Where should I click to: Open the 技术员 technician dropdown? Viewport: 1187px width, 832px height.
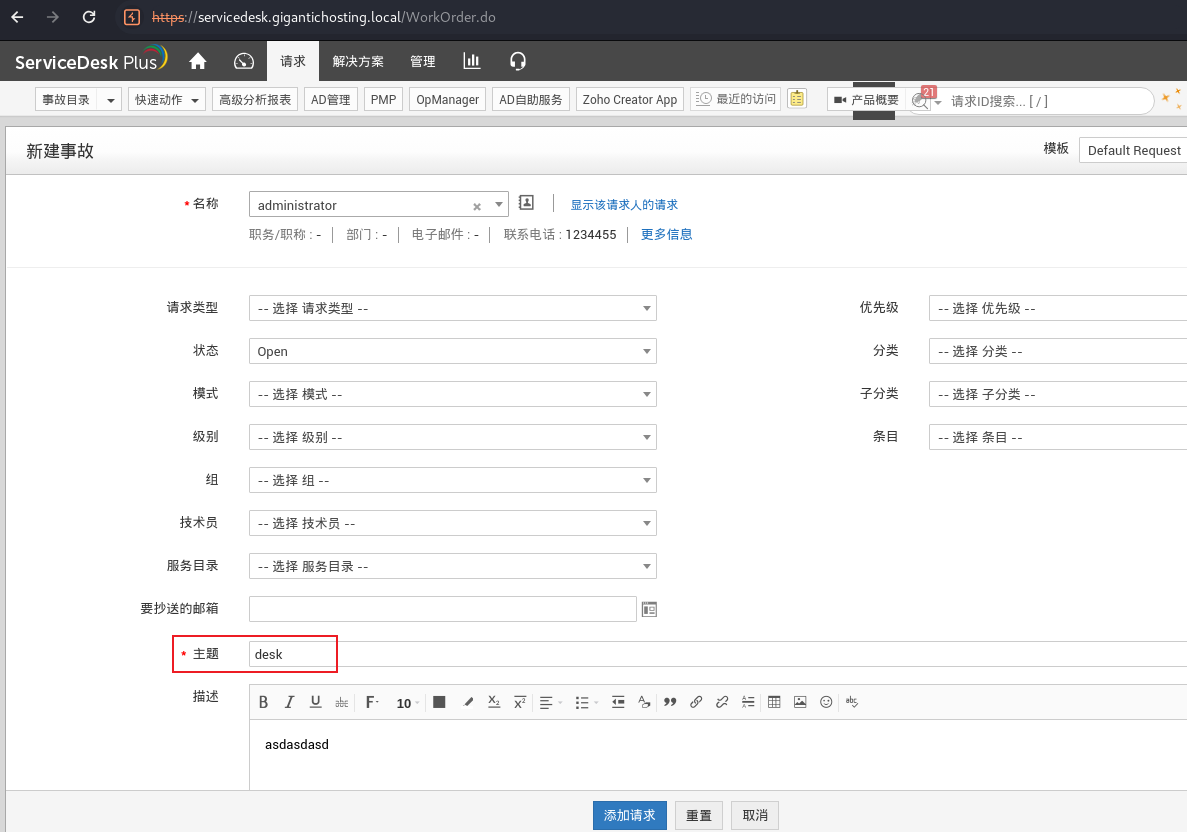[452, 523]
